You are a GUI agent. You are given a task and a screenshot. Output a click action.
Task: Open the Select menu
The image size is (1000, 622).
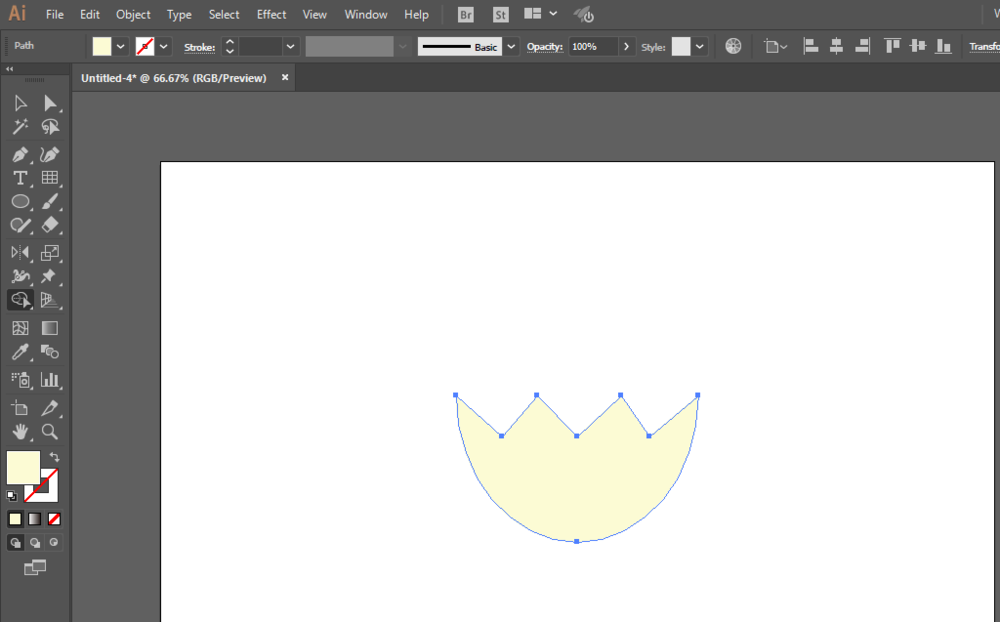click(224, 14)
